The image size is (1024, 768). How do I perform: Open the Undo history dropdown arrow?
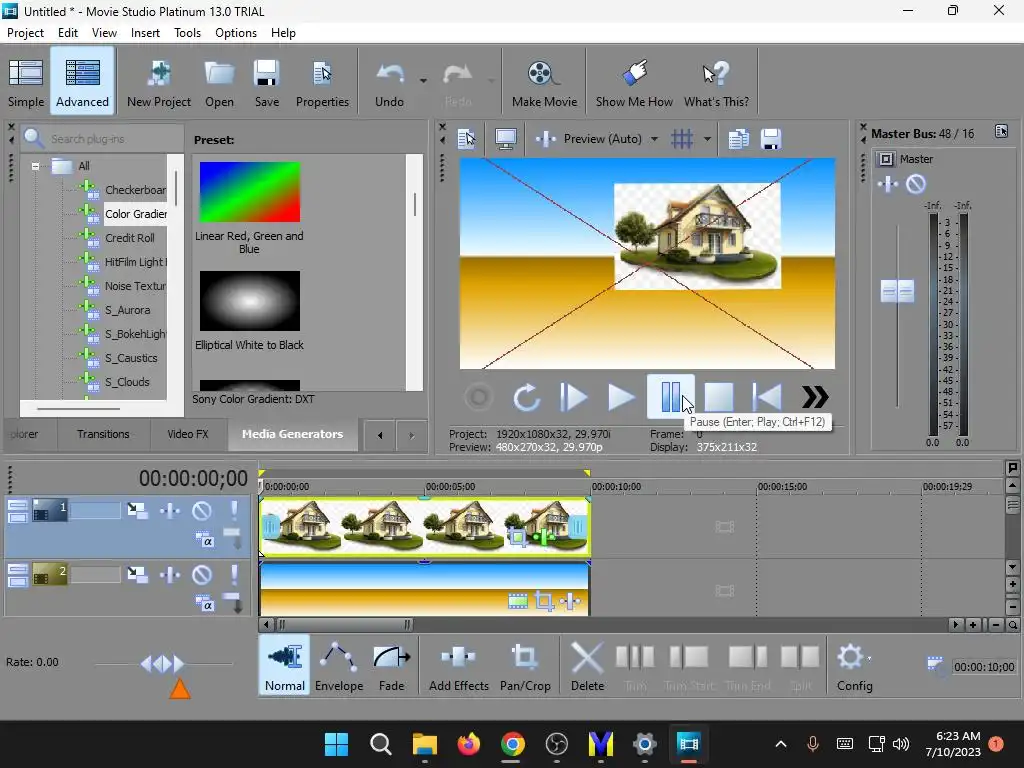click(x=423, y=81)
